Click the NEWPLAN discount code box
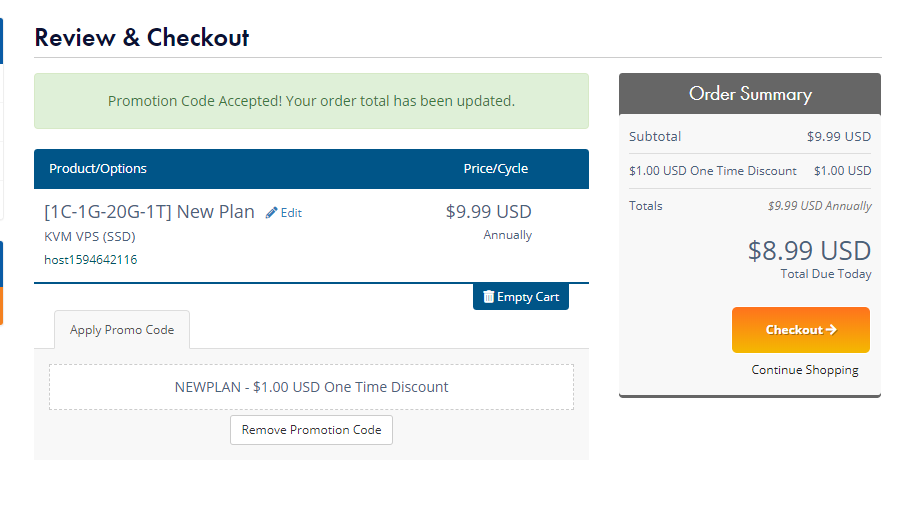The height and width of the screenshot is (528, 923). click(x=311, y=387)
